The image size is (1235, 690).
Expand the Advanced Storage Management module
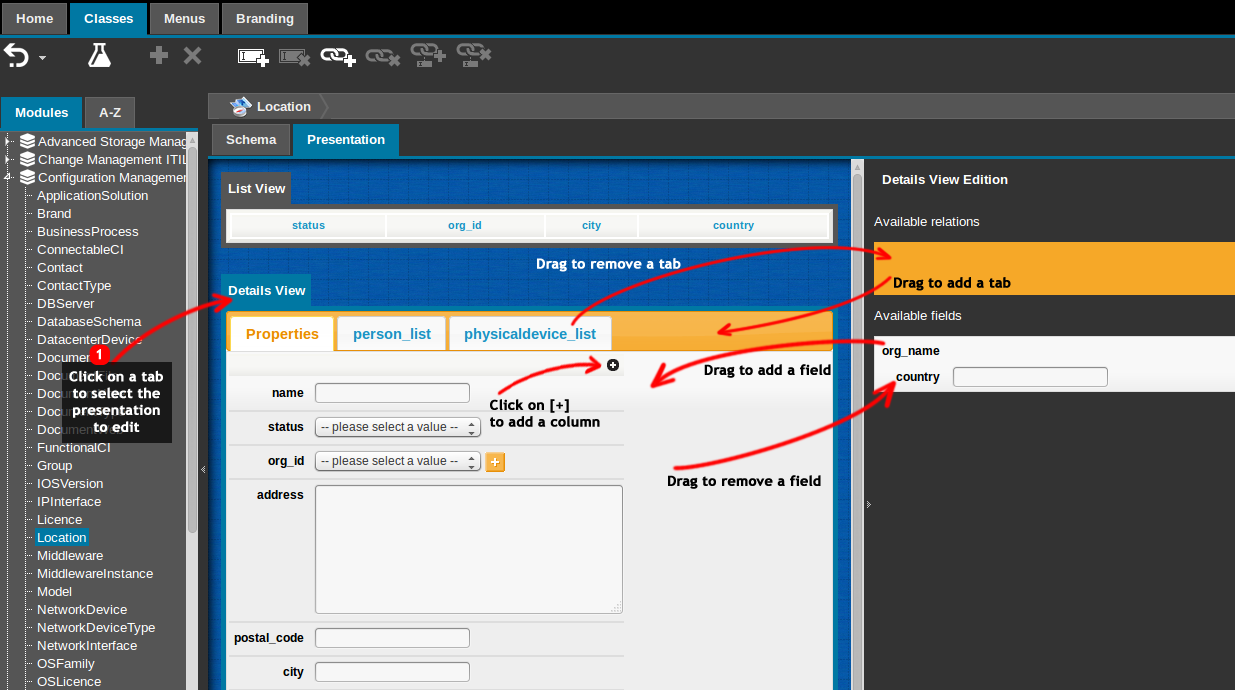pos(8,141)
